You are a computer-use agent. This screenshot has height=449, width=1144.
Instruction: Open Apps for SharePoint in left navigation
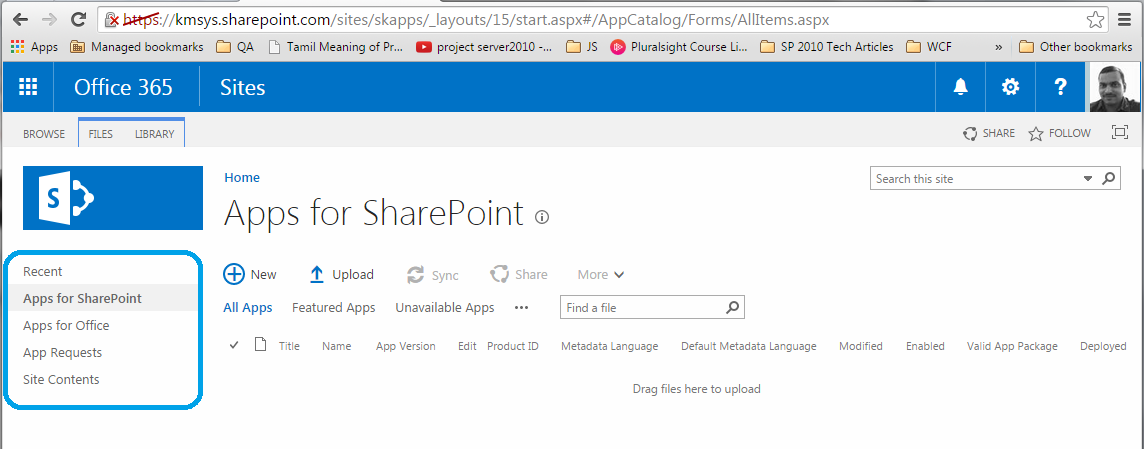click(x=82, y=299)
